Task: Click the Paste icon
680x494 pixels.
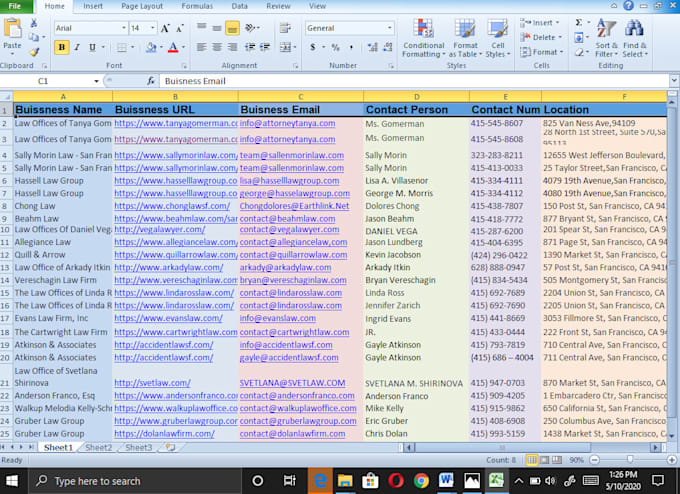Action: point(13,29)
